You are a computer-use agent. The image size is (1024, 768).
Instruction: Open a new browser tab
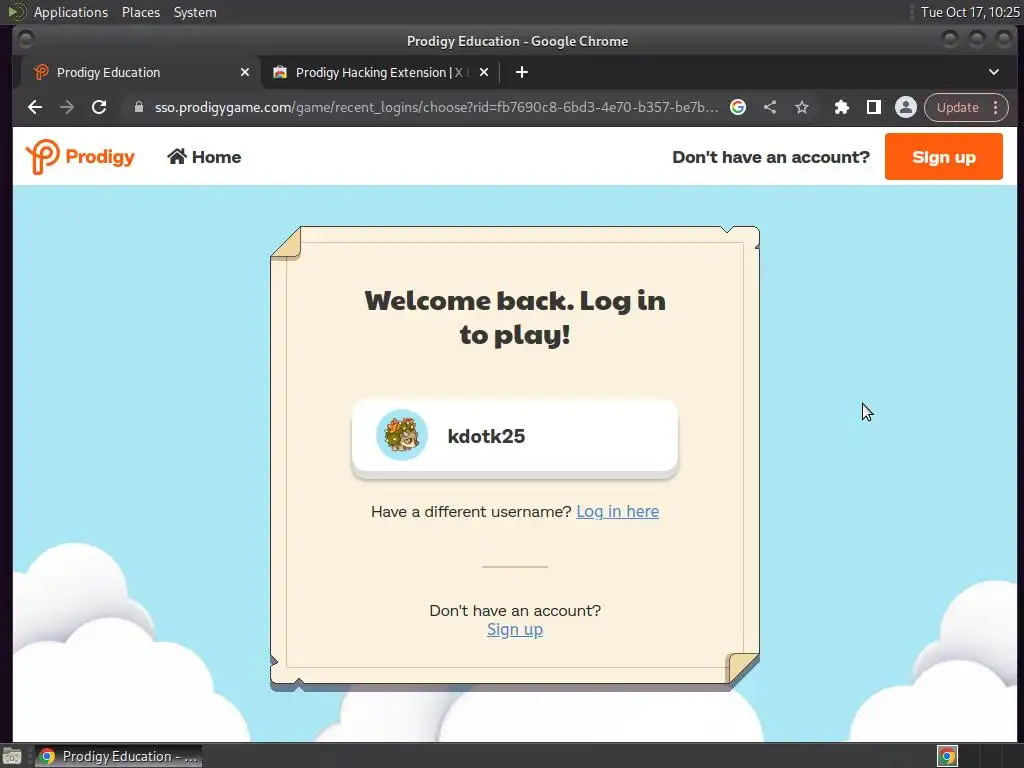coord(521,72)
